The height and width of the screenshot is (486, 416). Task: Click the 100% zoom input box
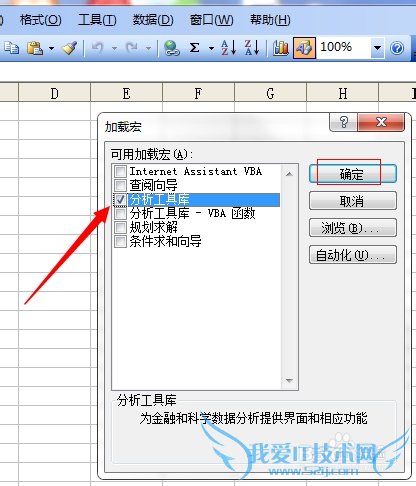pyautogui.click(x=343, y=47)
